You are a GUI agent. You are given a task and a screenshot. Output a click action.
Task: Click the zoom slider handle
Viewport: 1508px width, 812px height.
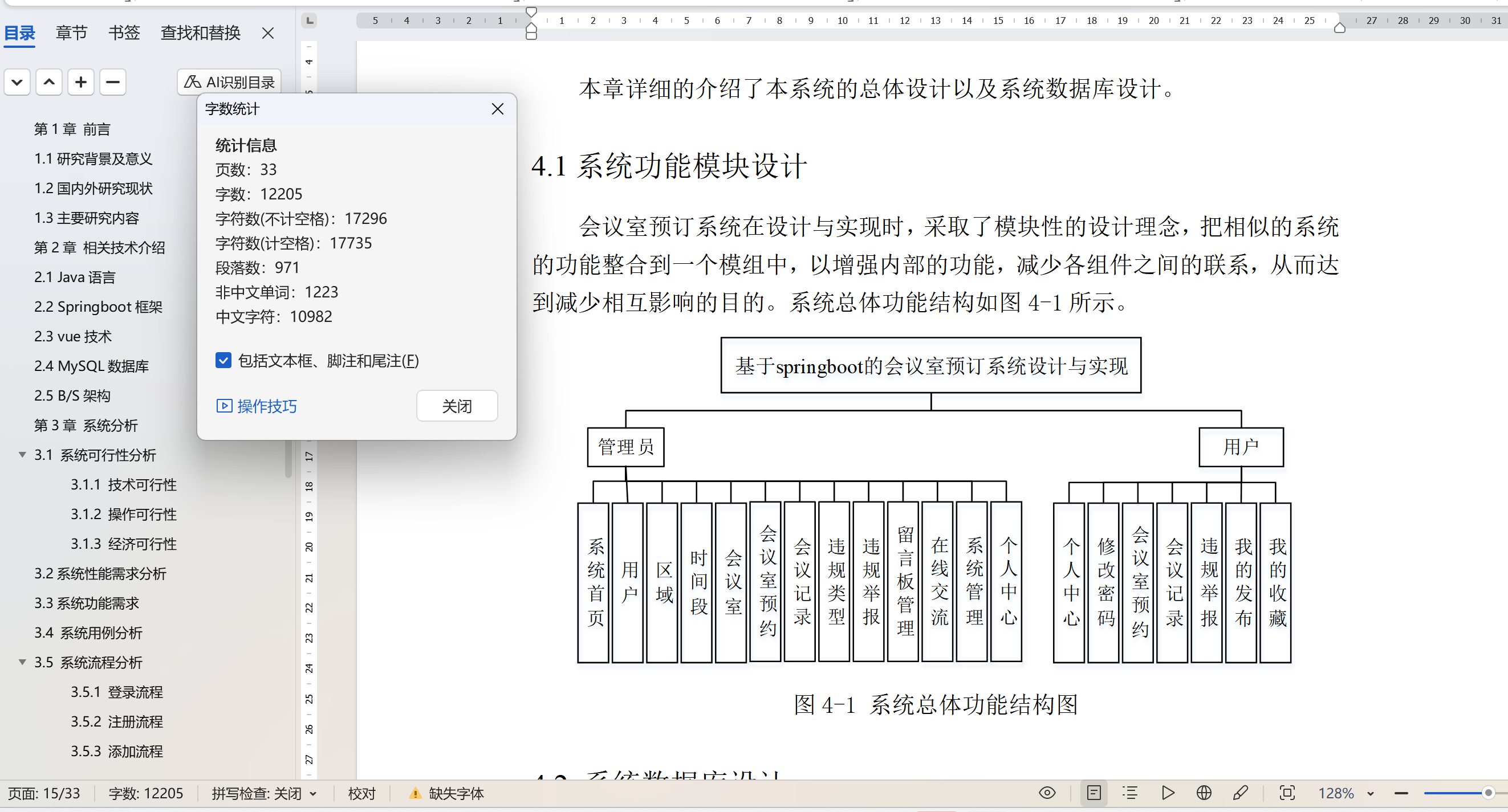coord(1487,793)
